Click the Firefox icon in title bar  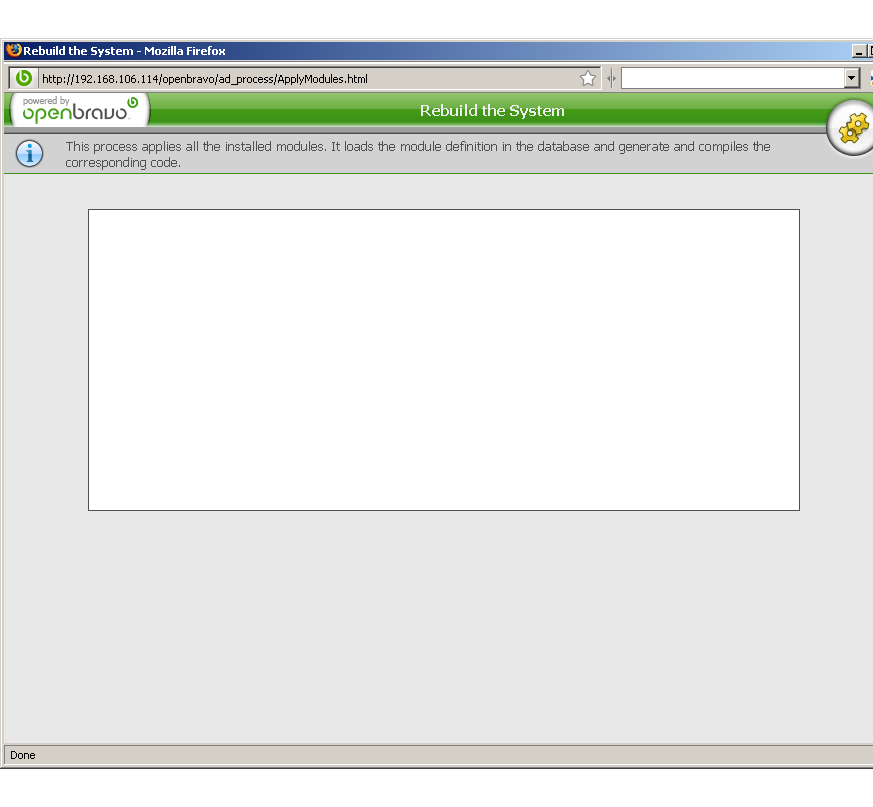coord(14,50)
